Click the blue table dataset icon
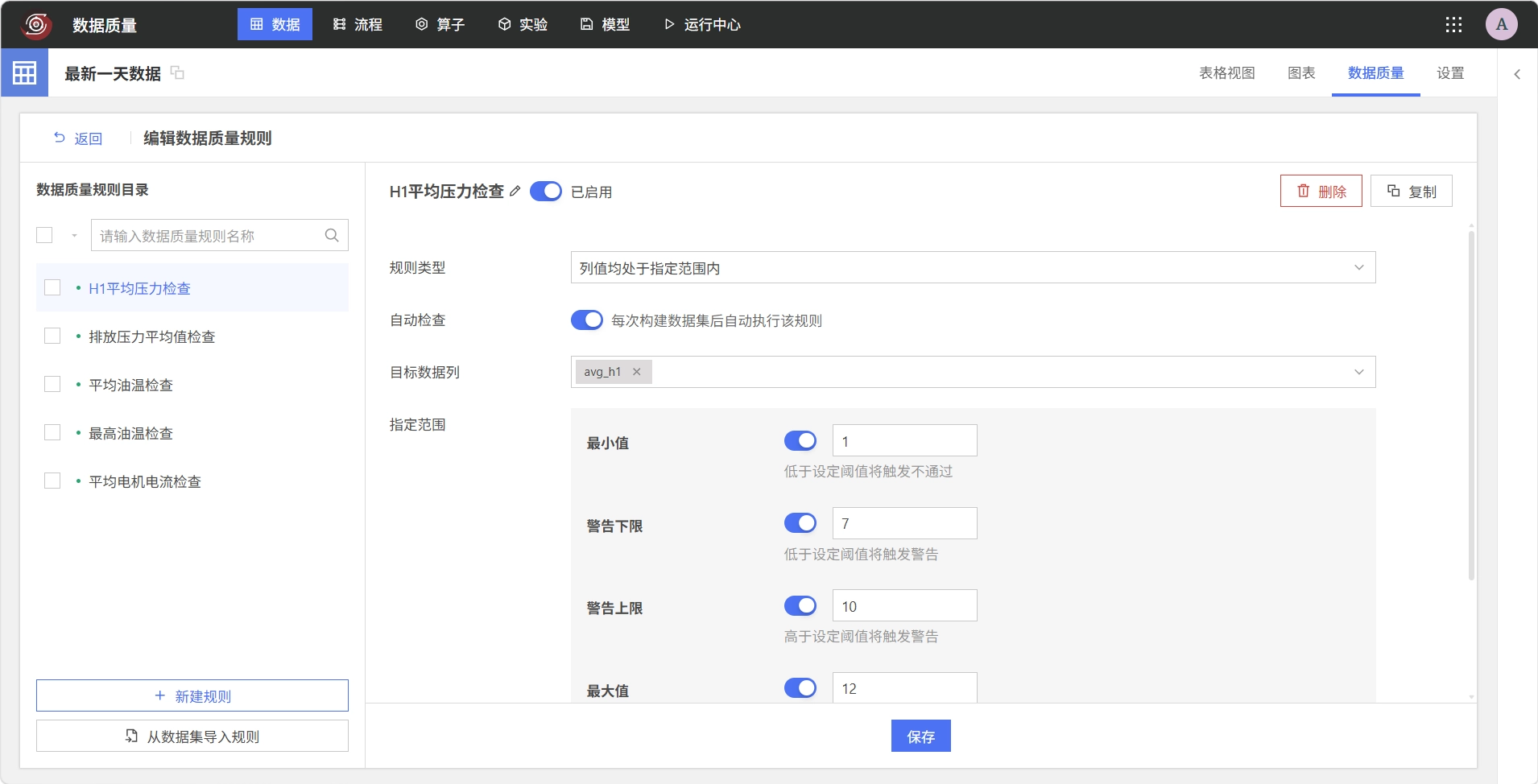The image size is (1538, 784). click(24, 72)
